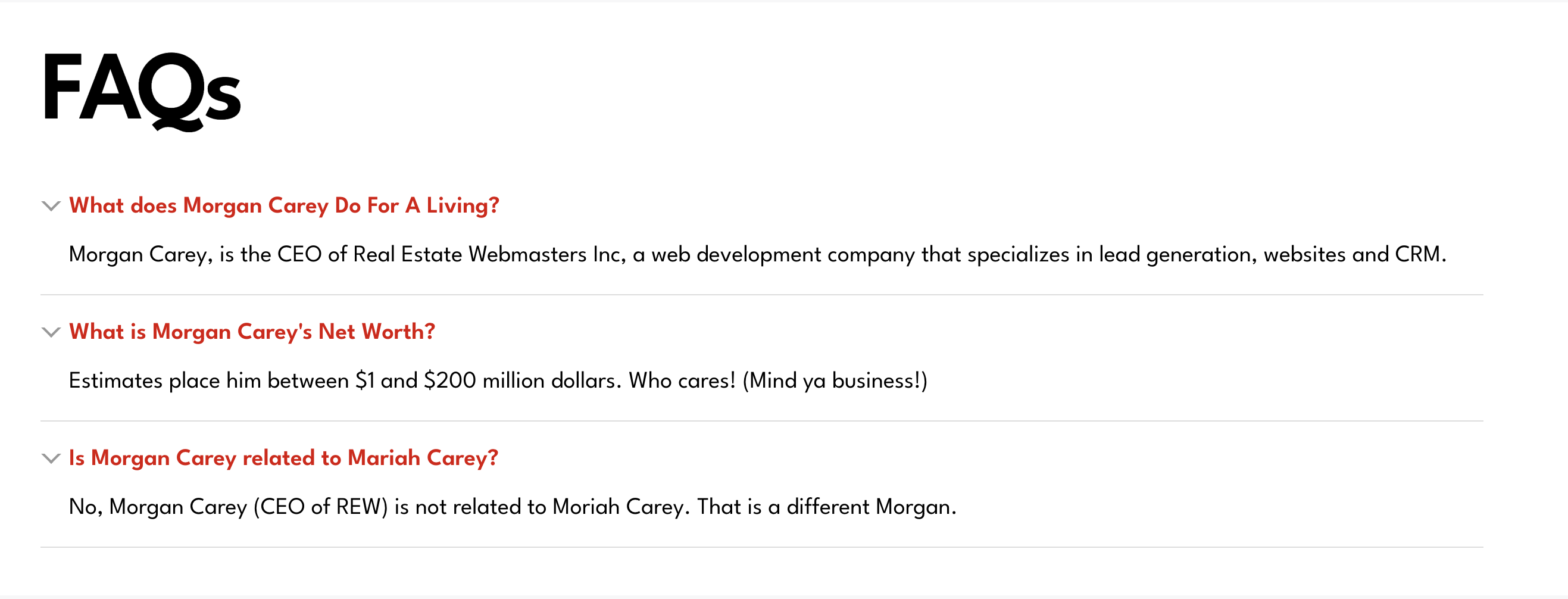Click the 'Who cares!' text
The height and width of the screenshot is (599, 1568).
pos(682,380)
